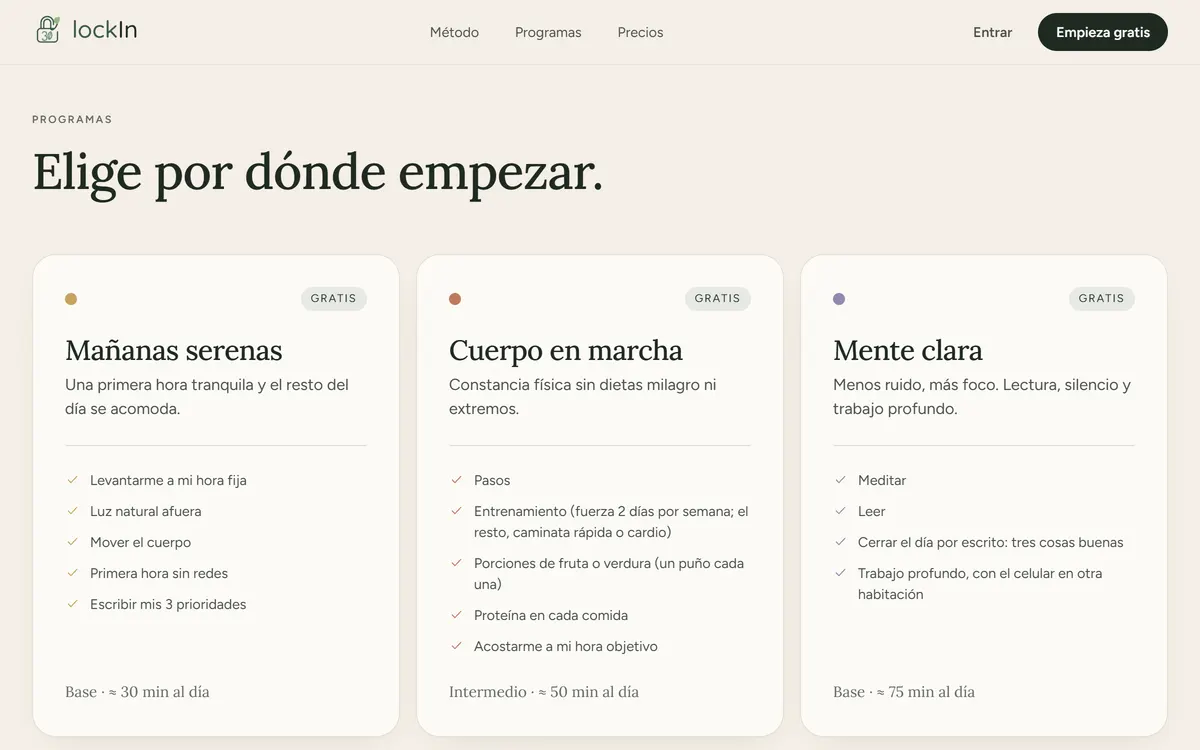The image size is (1200, 750).
Task: Click the purple dot on Mente clara
Action: point(839,299)
